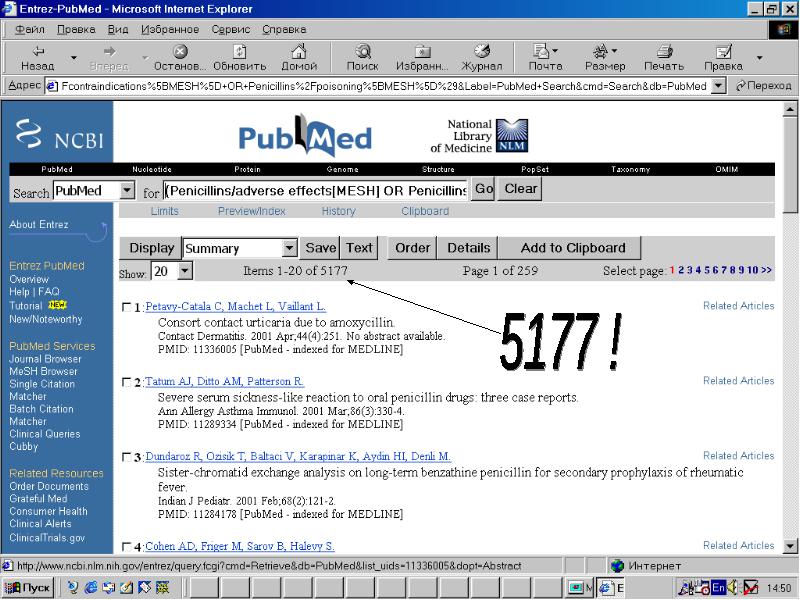Click the En language indicator in tray
Viewport: 800px width, 600px height.
tap(718, 588)
